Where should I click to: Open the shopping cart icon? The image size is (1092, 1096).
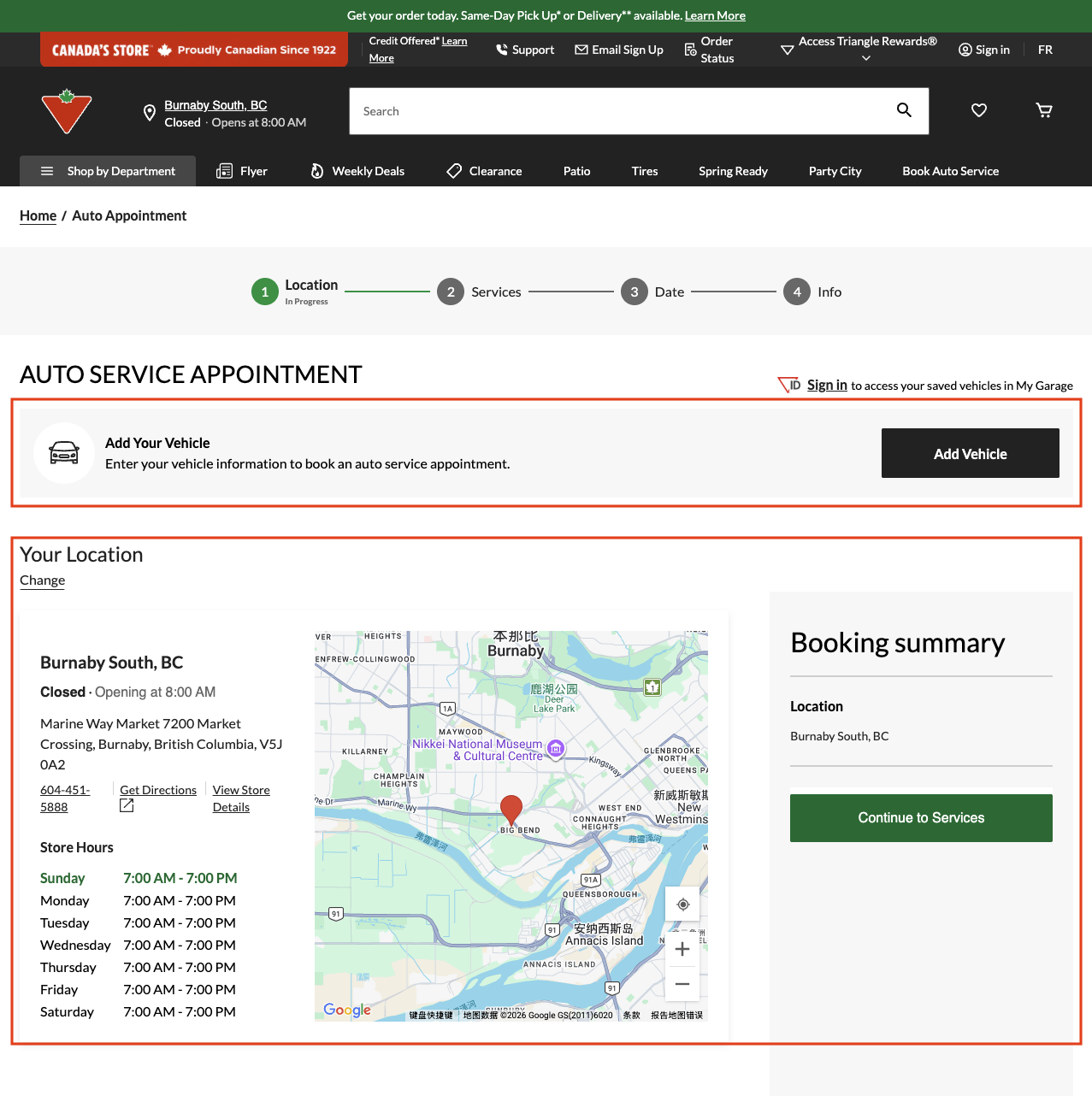point(1044,110)
